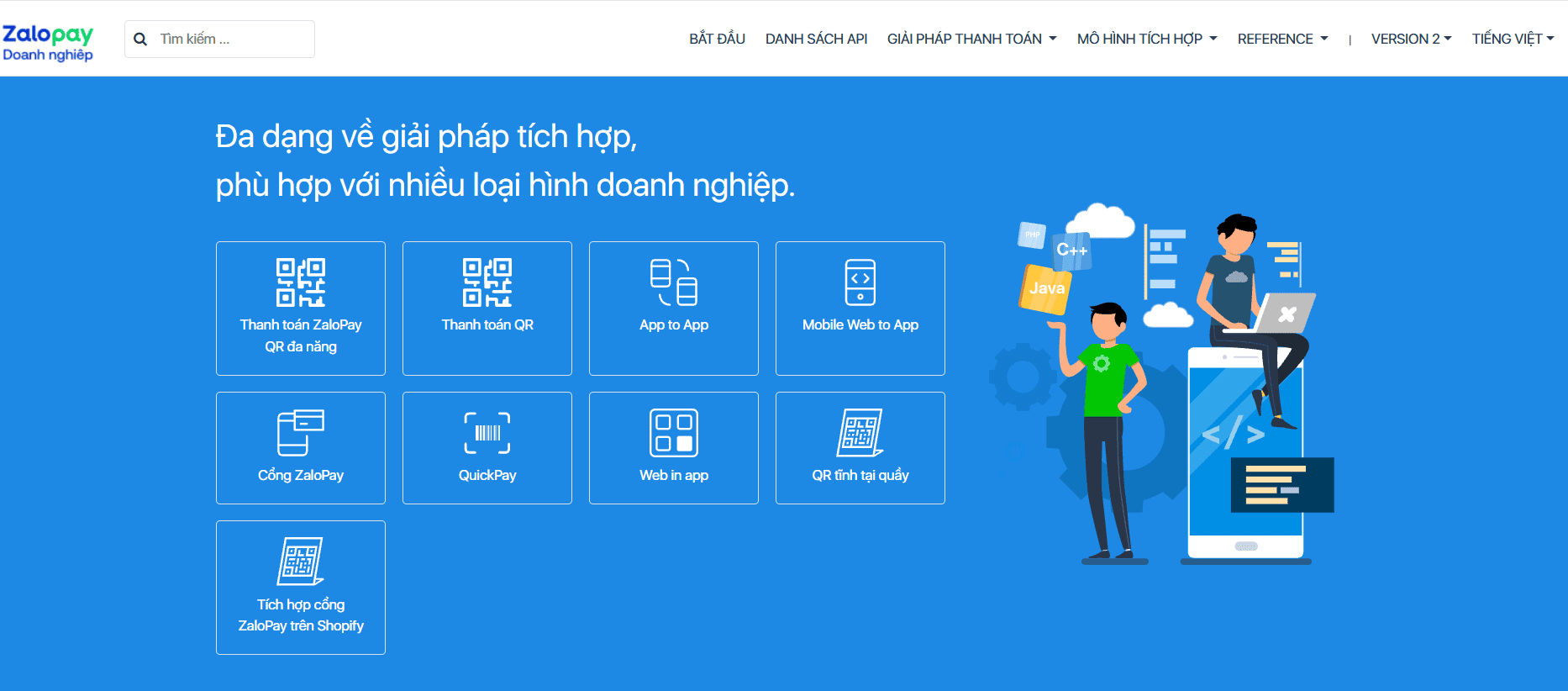The width and height of the screenshot is (1568, 691).
Task: Open the VERSION 2 selector
Action: coord(1411,39)
